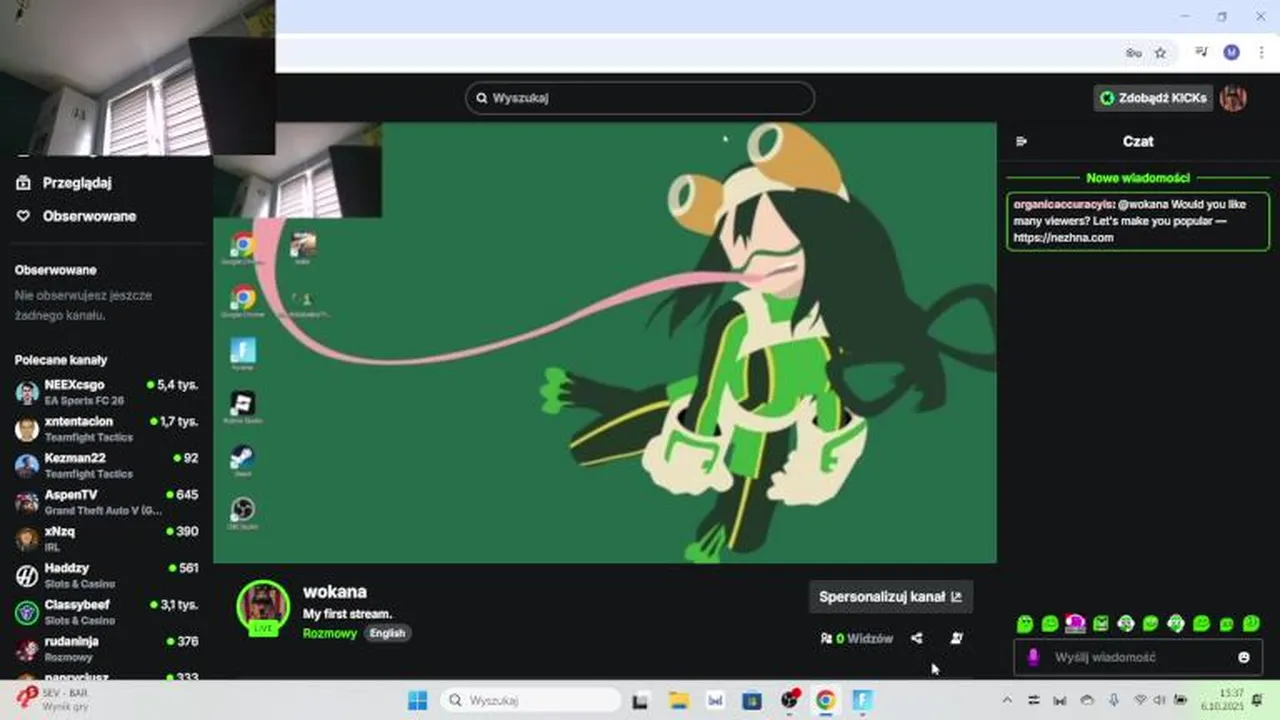1280x720 pixels.
Task: Open Spersonalizuj kanał button
Action: 890,597
